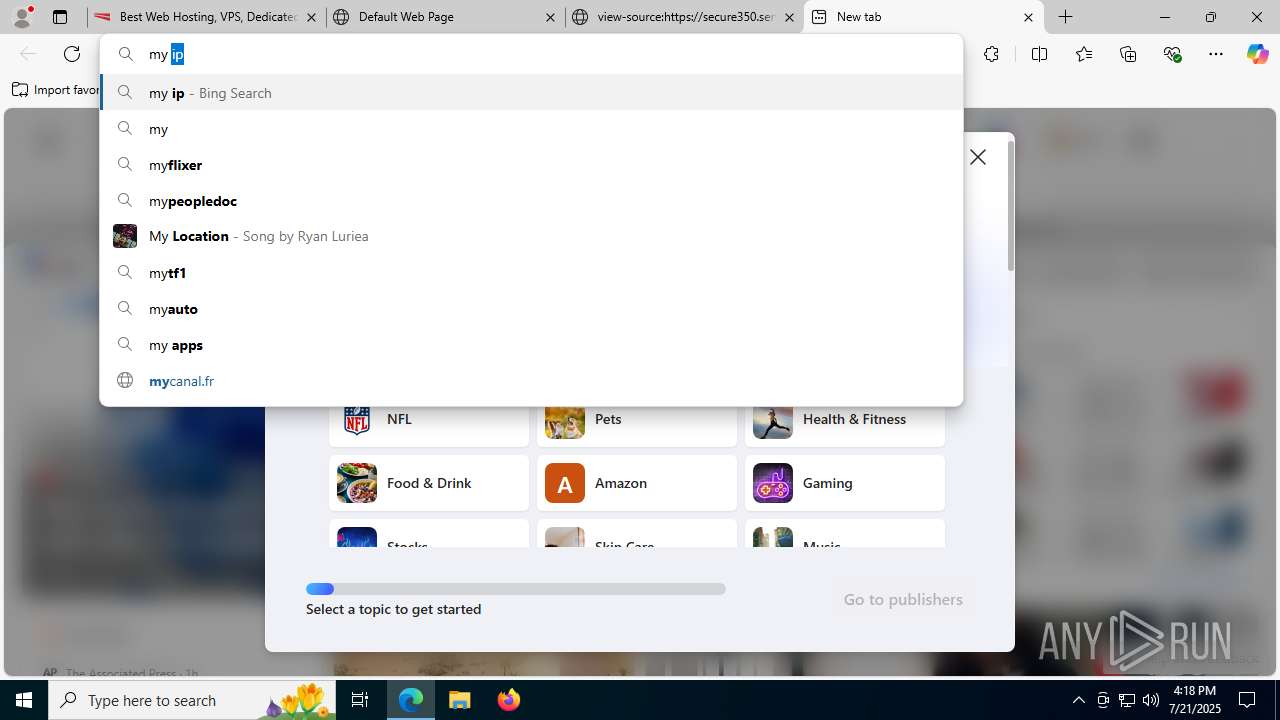Select the 'my' suggestion
The image size is (1280, 720).
tap(531, 129)
